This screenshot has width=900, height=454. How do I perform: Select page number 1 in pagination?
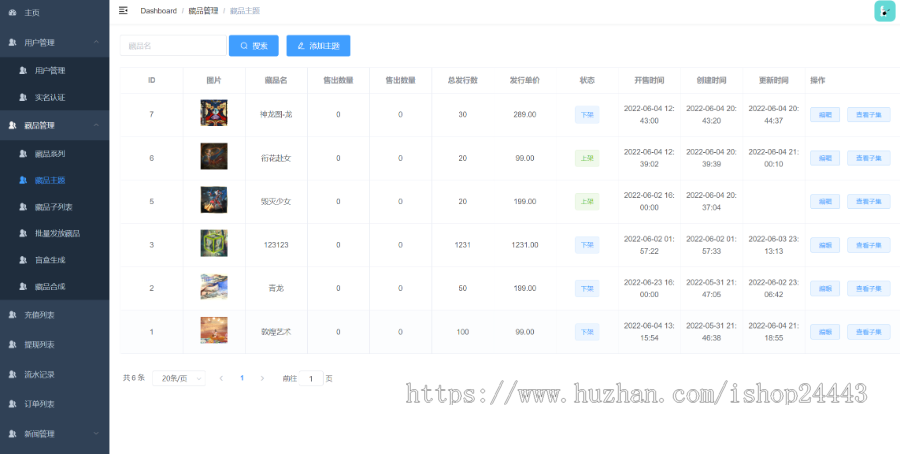242,378
